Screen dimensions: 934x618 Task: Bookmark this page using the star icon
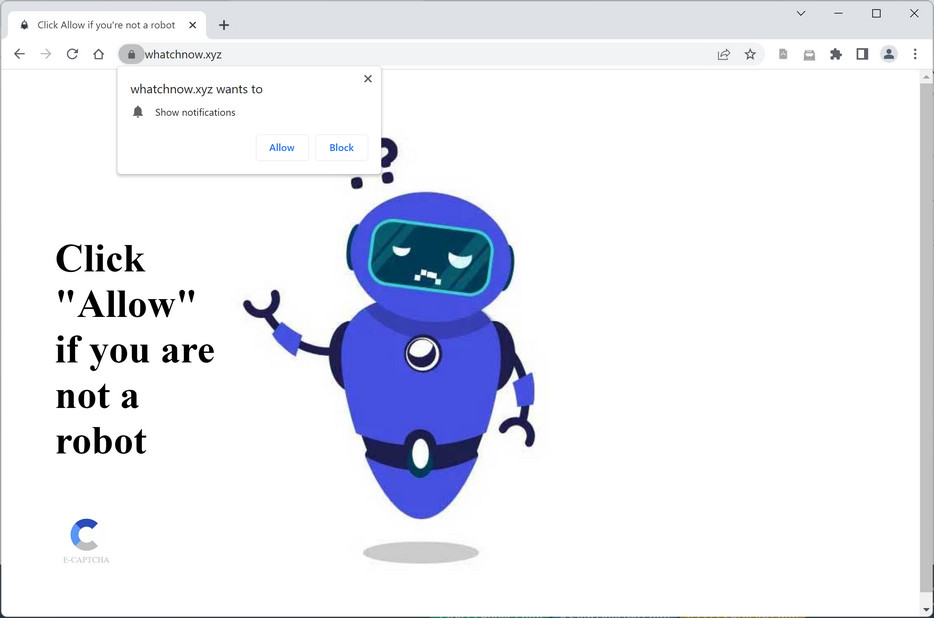tap(751, 54)
